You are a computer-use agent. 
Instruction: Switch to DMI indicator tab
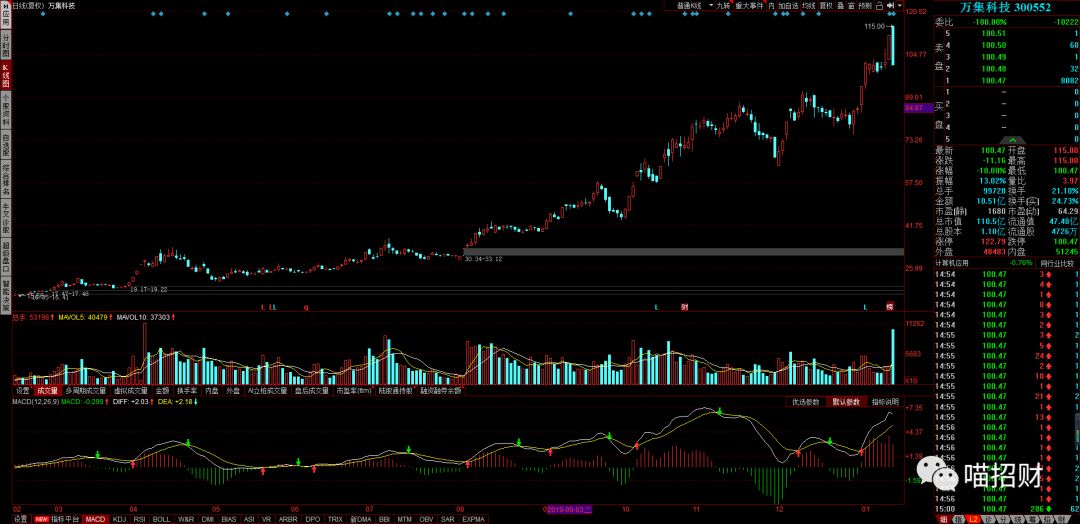pyautogui.click(x=207, y=519)
